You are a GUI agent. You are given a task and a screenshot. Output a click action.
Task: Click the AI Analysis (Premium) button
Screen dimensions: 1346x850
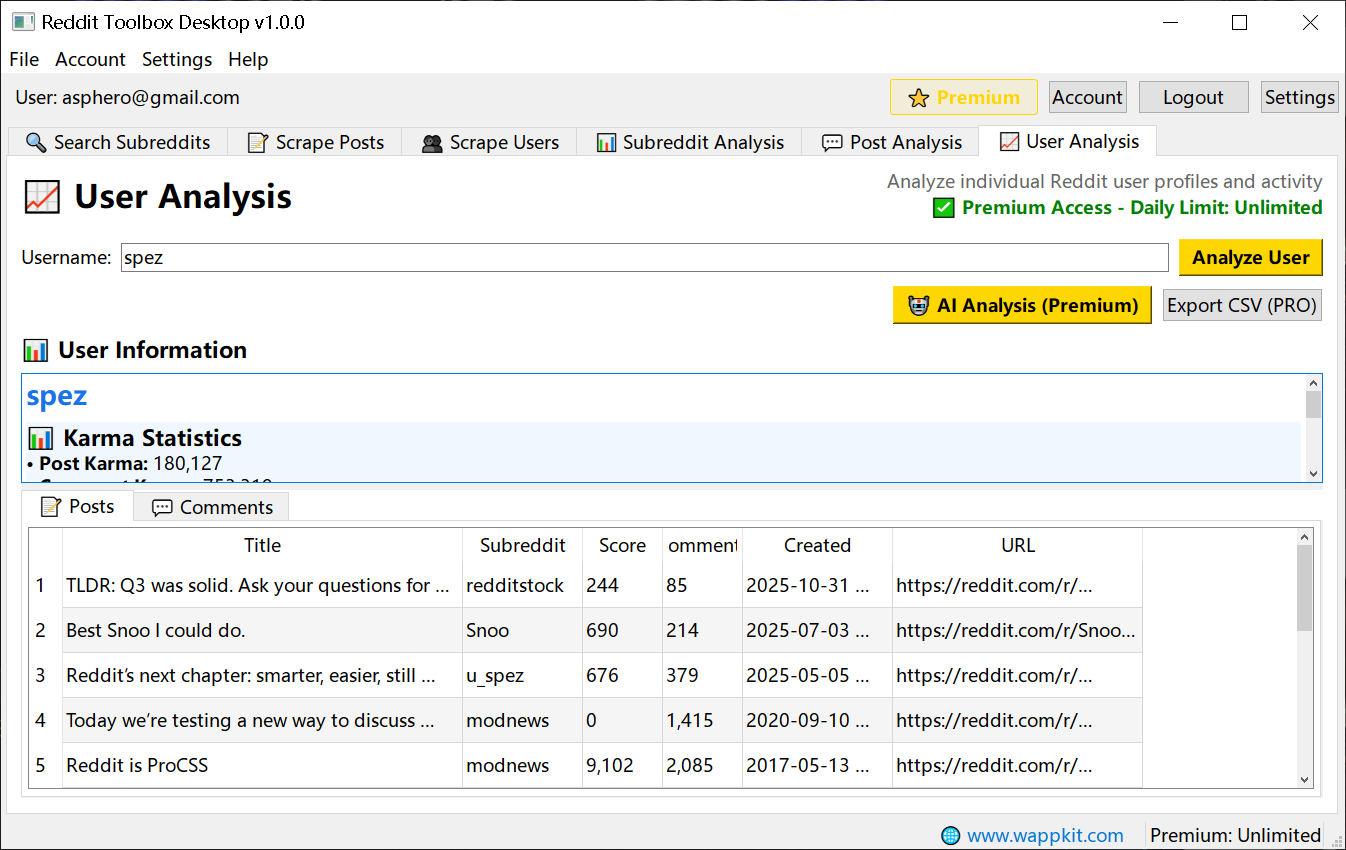tap(1023, 305)
